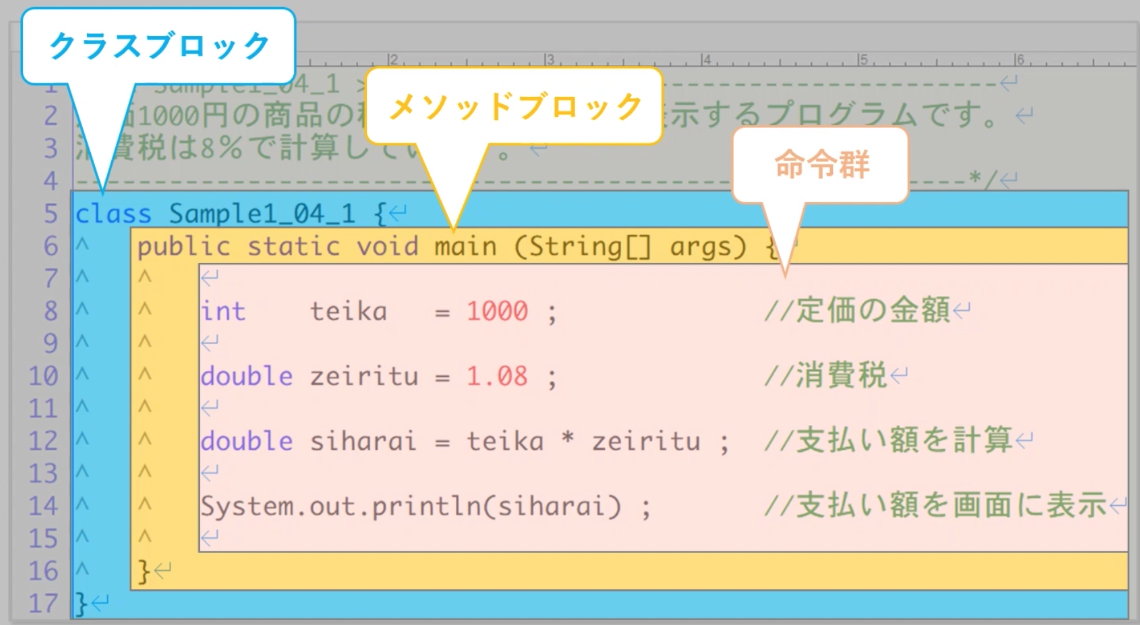Click 'double' keyword on line 10

246,376
